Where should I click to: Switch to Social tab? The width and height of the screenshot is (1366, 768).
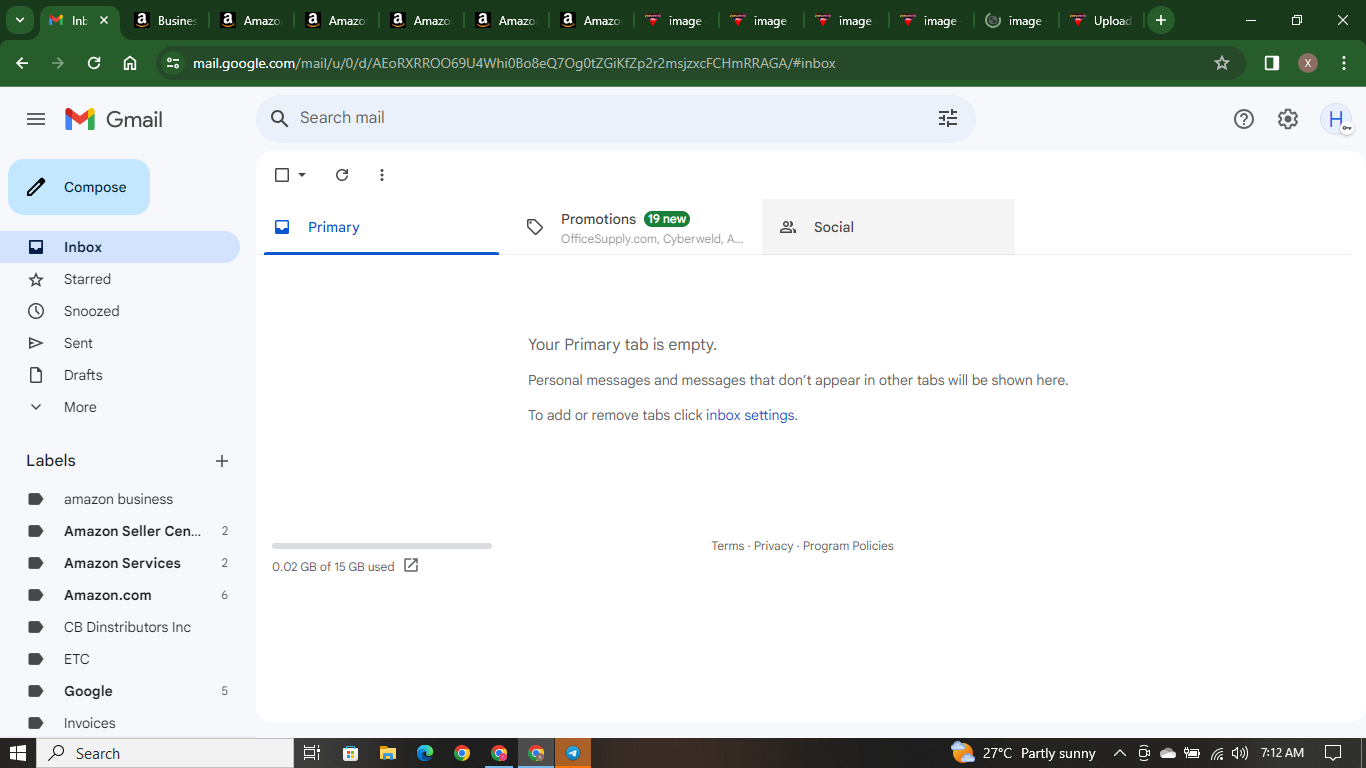(x=888, y=227)
